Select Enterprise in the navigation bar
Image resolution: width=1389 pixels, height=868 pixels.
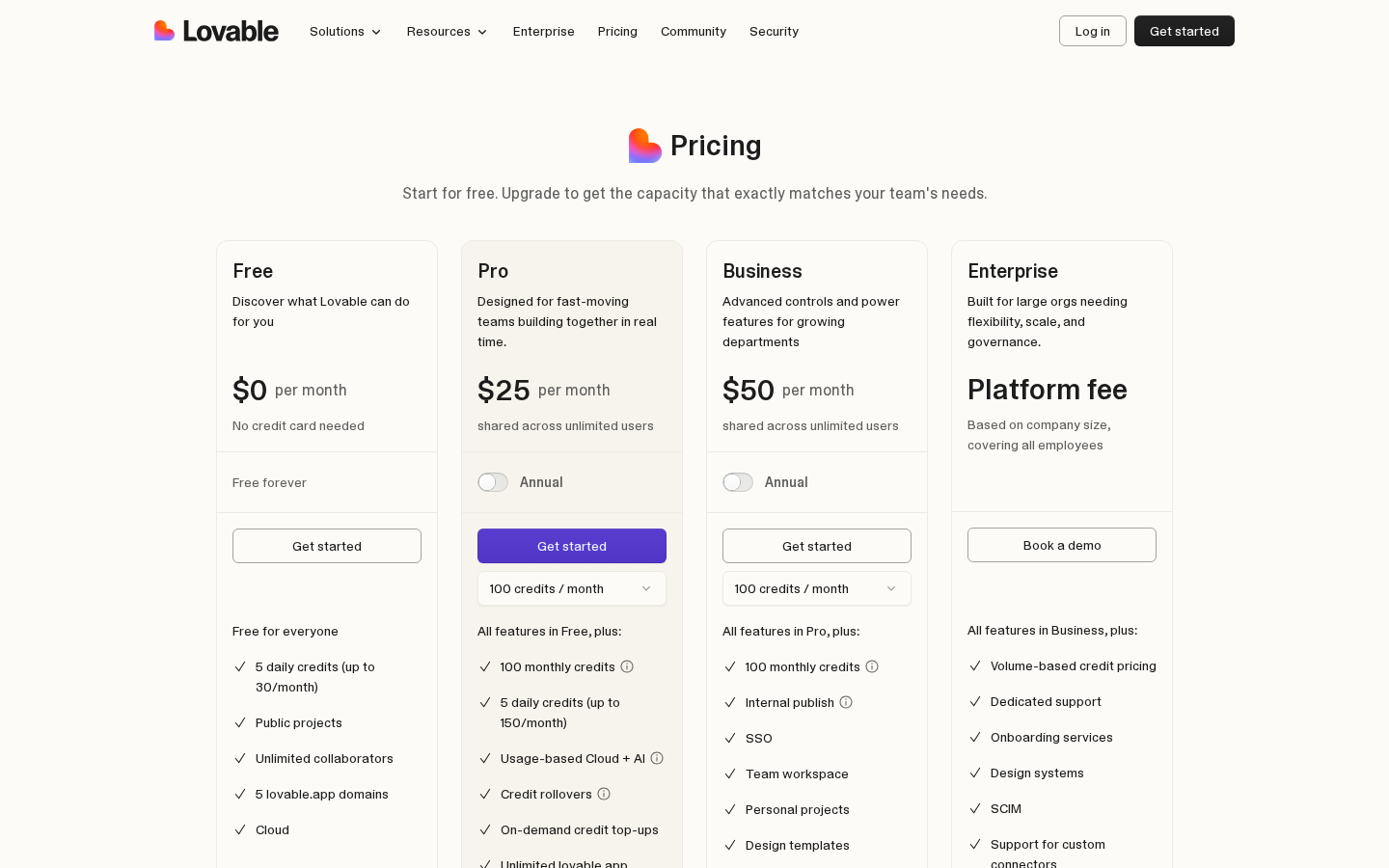543,31
